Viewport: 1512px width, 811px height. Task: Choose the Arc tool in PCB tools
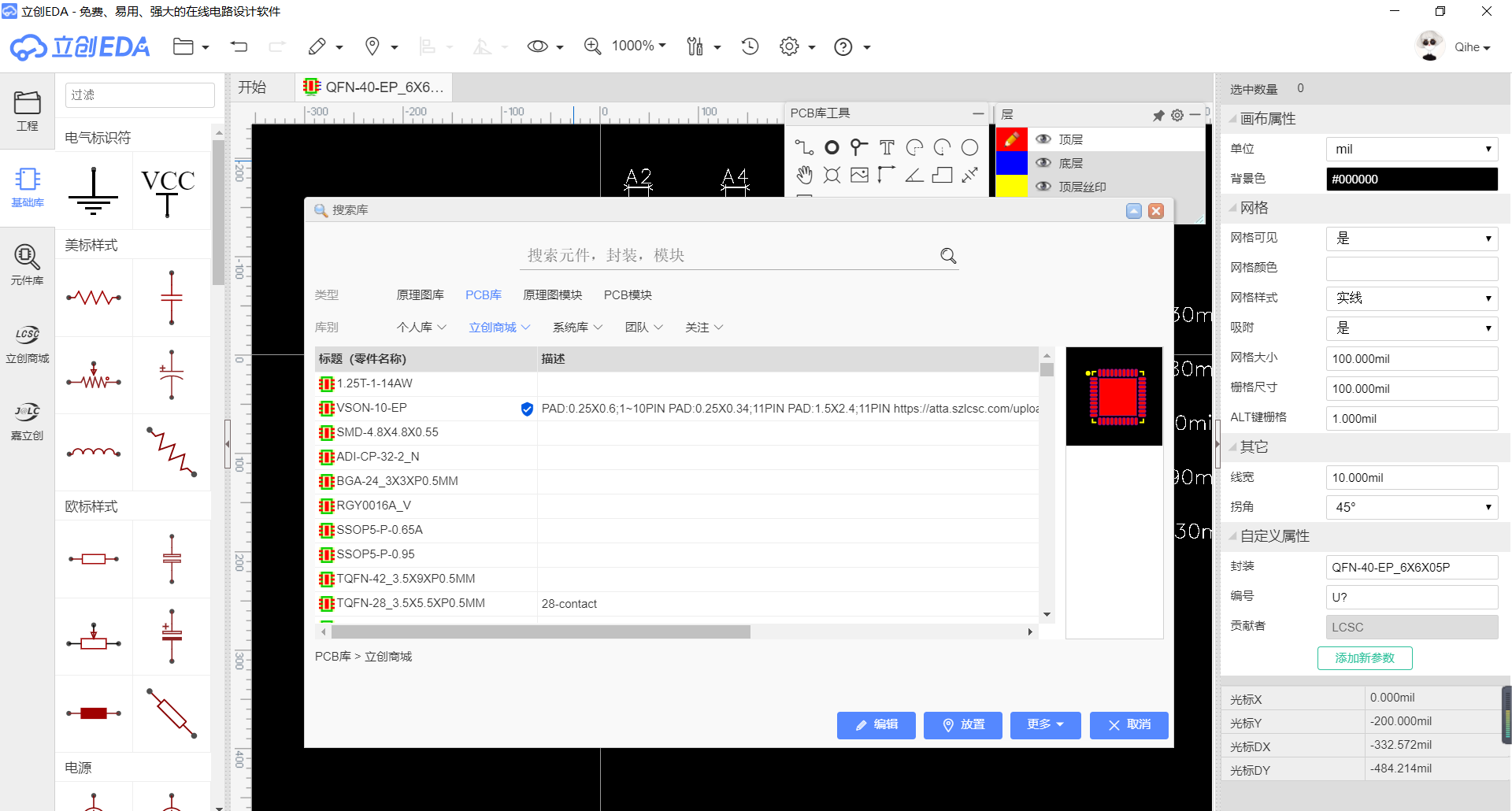coord(914,147)
